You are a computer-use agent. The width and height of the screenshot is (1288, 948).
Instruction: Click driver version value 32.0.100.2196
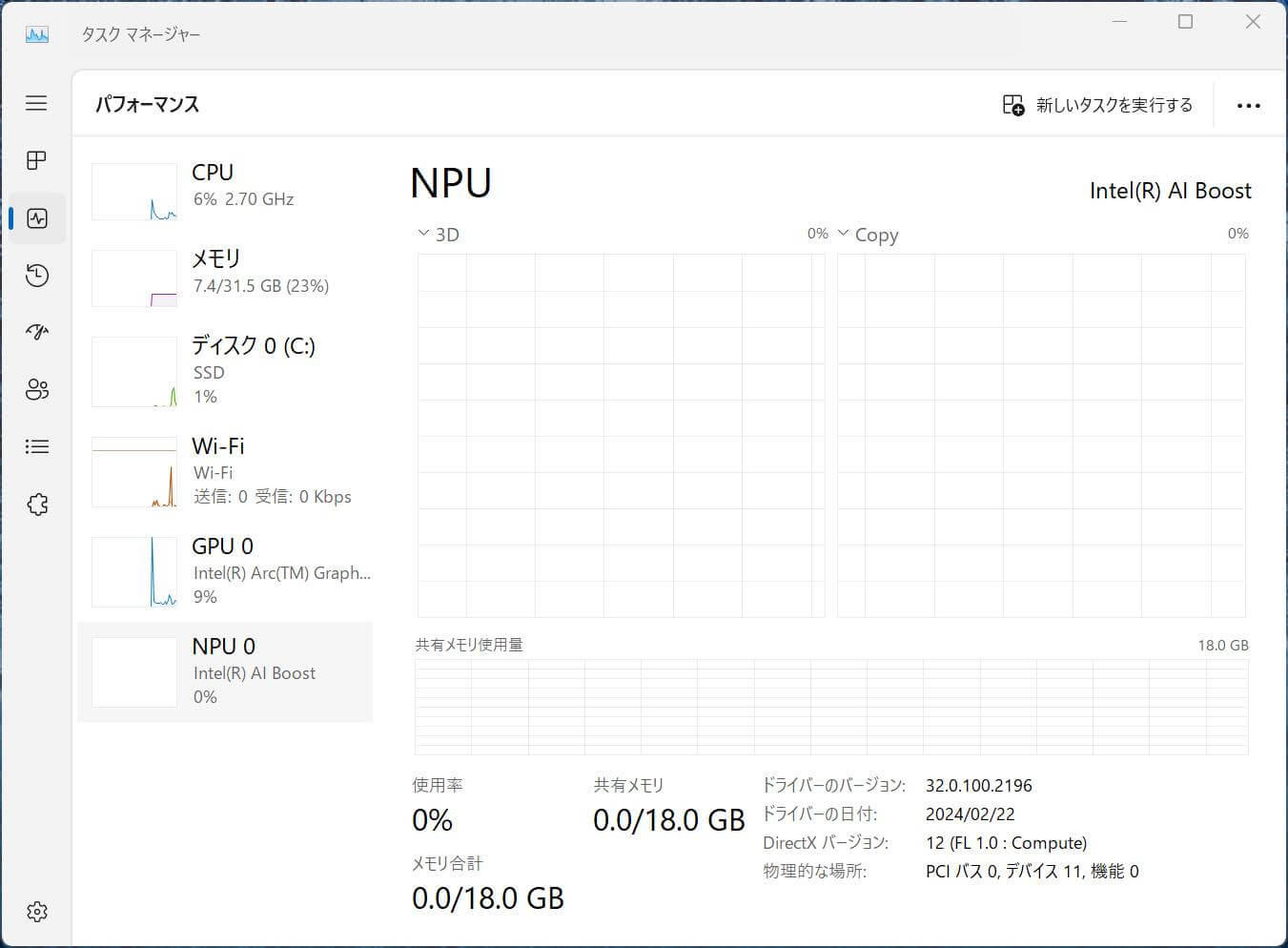(978, 786)
